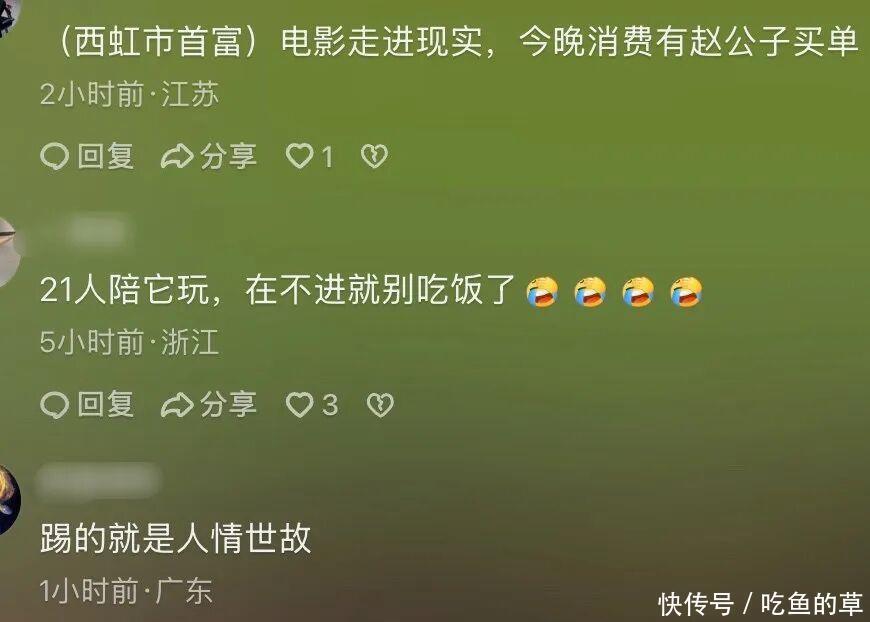
Task: Click reply bubble icon under Zhejiang comment
Action: 54,404
